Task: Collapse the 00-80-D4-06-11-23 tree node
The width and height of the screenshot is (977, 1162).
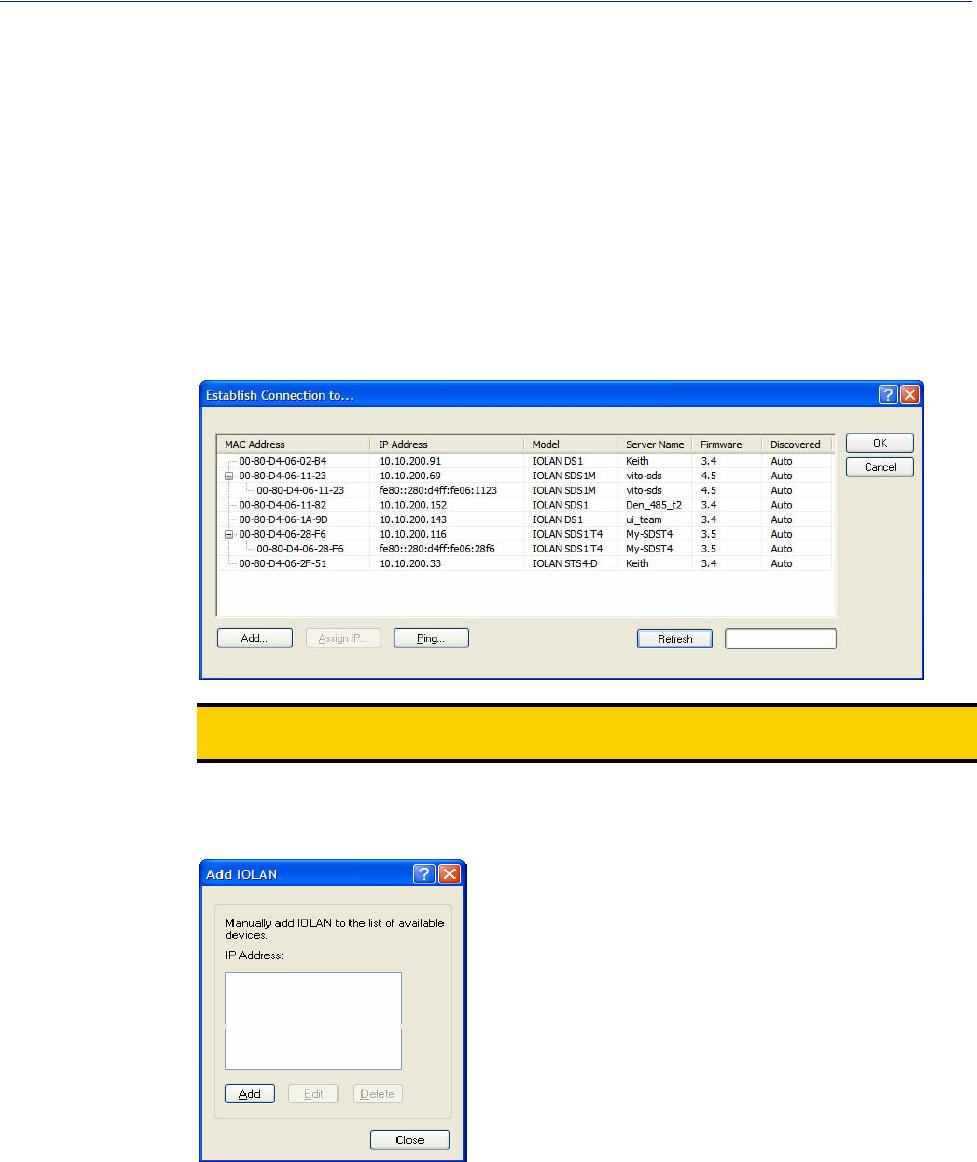Action: [x=229, y=477]
